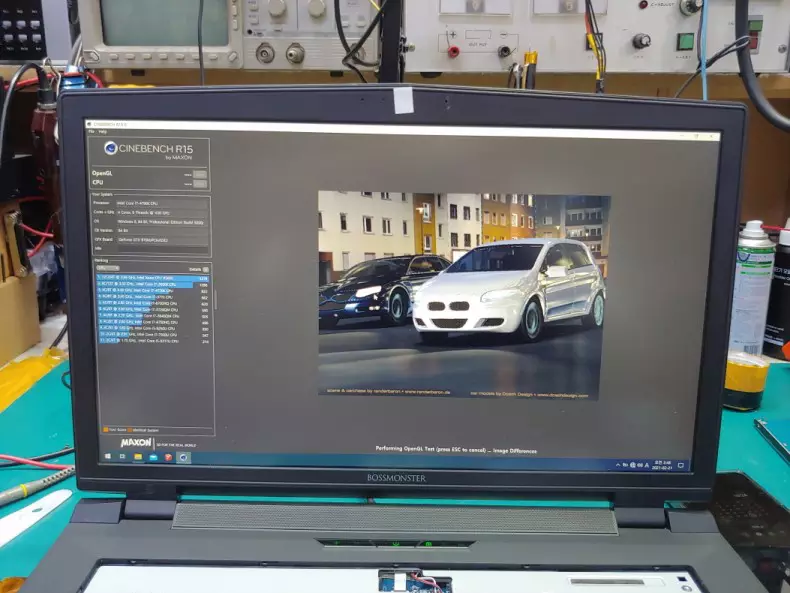
Task: Click the ranking Details button
Action: [206, 270]
